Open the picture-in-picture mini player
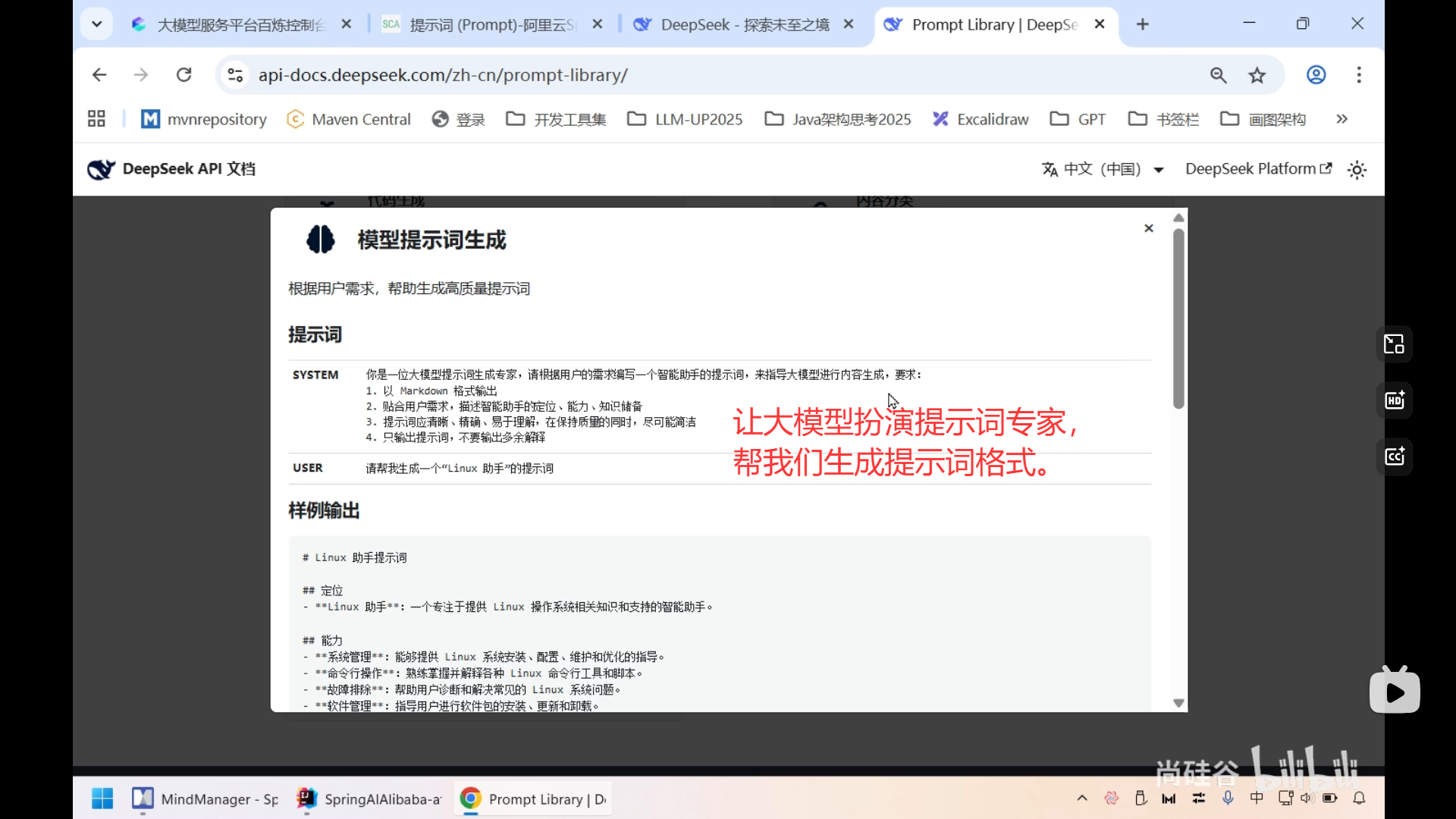Screen dimensions: 1456x819 point(1394,344)
